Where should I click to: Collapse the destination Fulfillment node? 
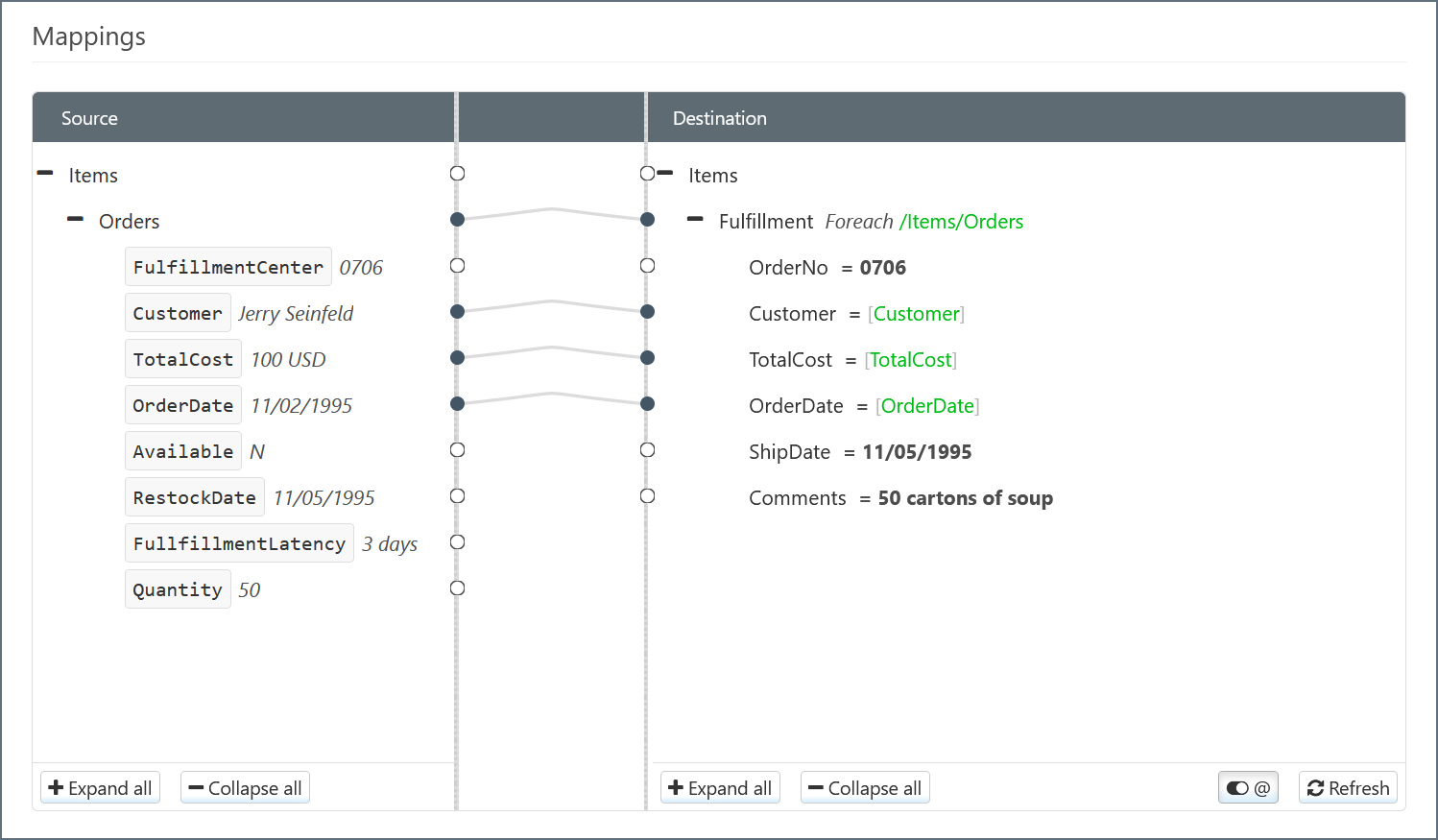point(696,220)
